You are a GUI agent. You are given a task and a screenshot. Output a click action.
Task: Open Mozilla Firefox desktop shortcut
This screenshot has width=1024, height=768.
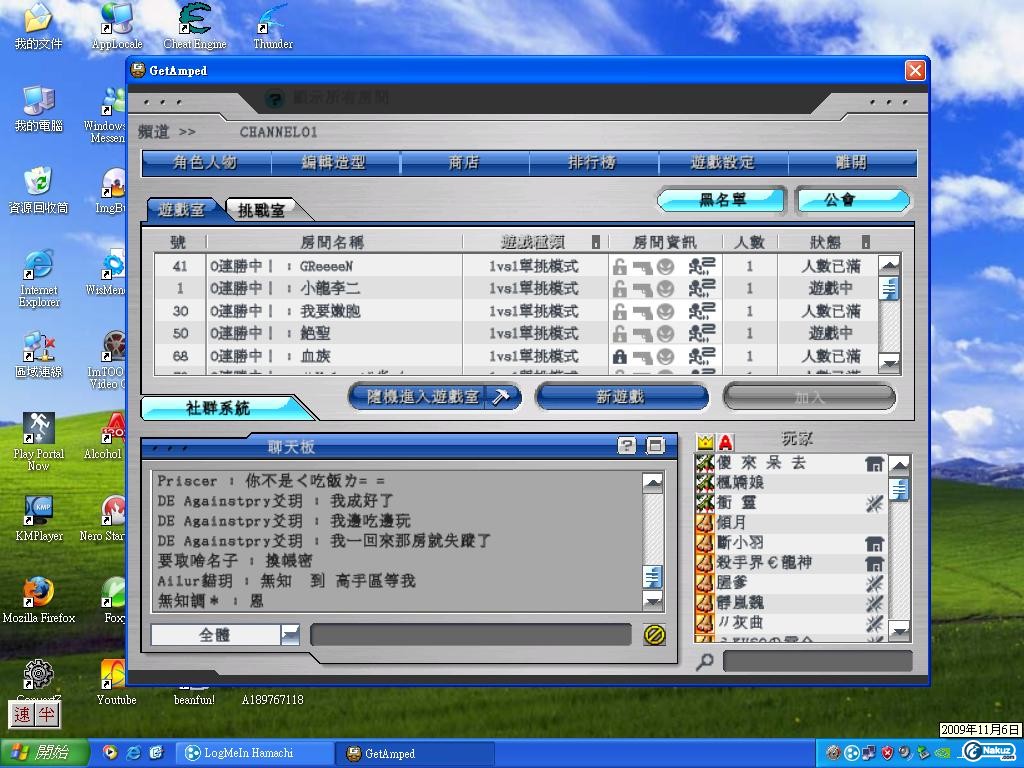(38, 598)
